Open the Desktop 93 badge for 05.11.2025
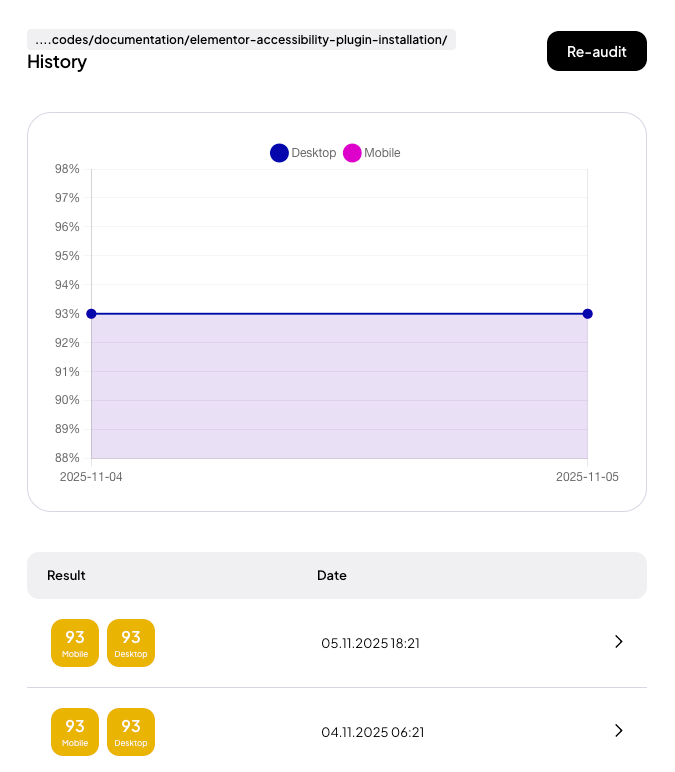Screen dimensions: 675x772 coord(131,643)
